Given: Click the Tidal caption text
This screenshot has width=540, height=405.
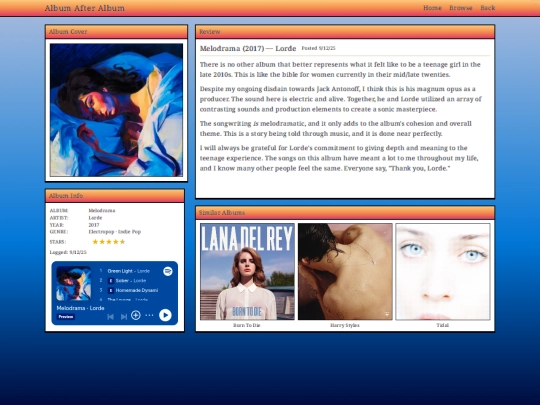Looking at the screenshot, I should 443,325.
